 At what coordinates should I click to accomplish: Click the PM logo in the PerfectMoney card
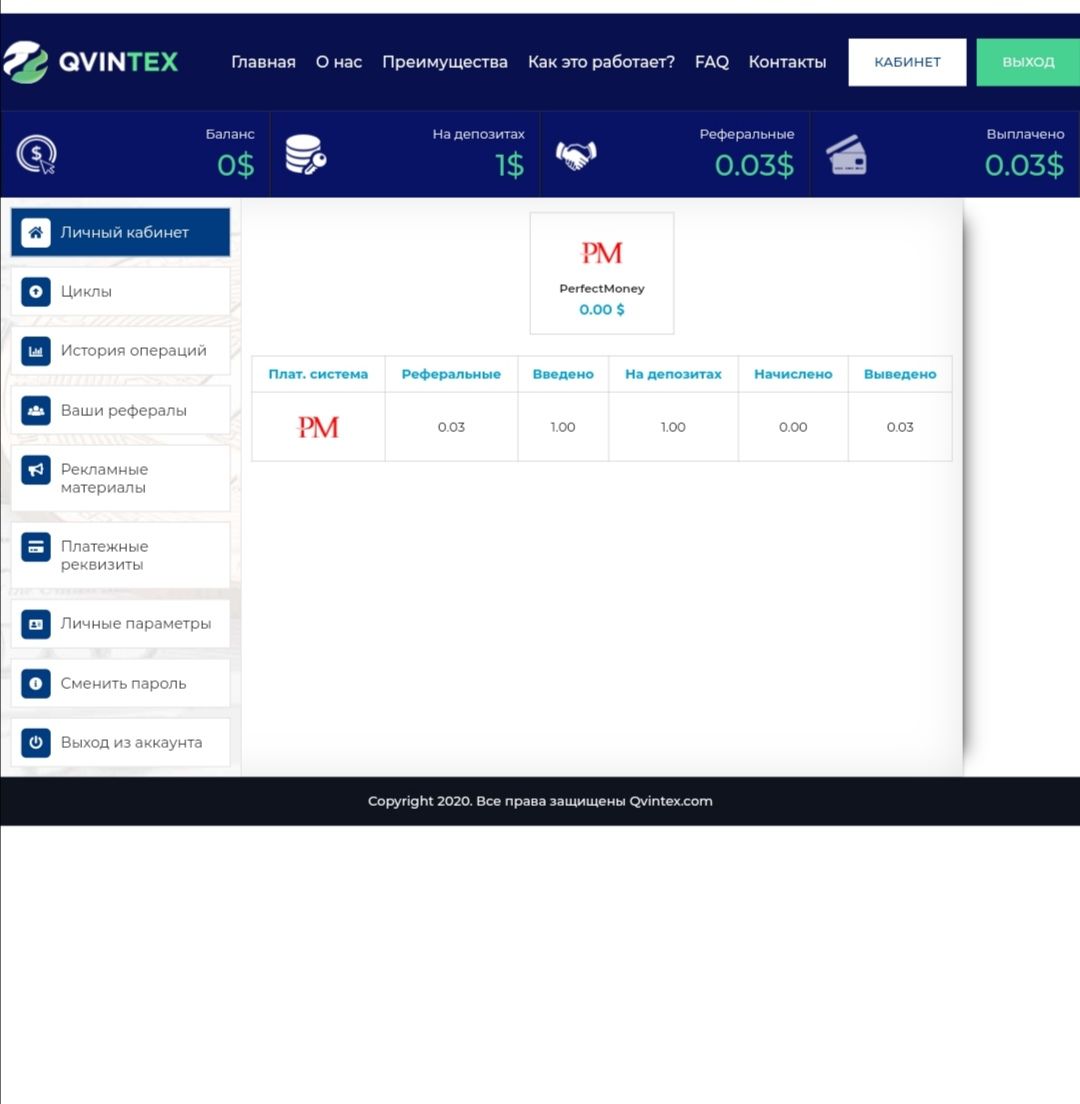tap(602, 253)
